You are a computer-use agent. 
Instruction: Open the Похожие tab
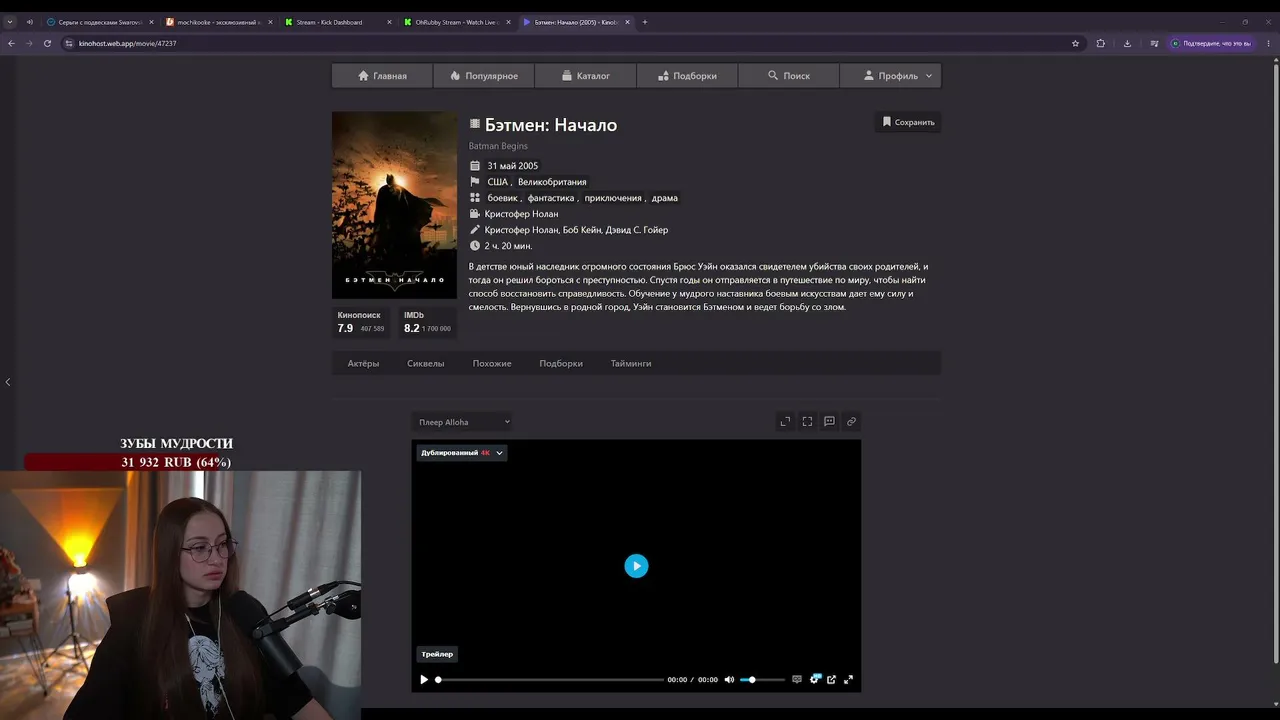tap(492, 363)
